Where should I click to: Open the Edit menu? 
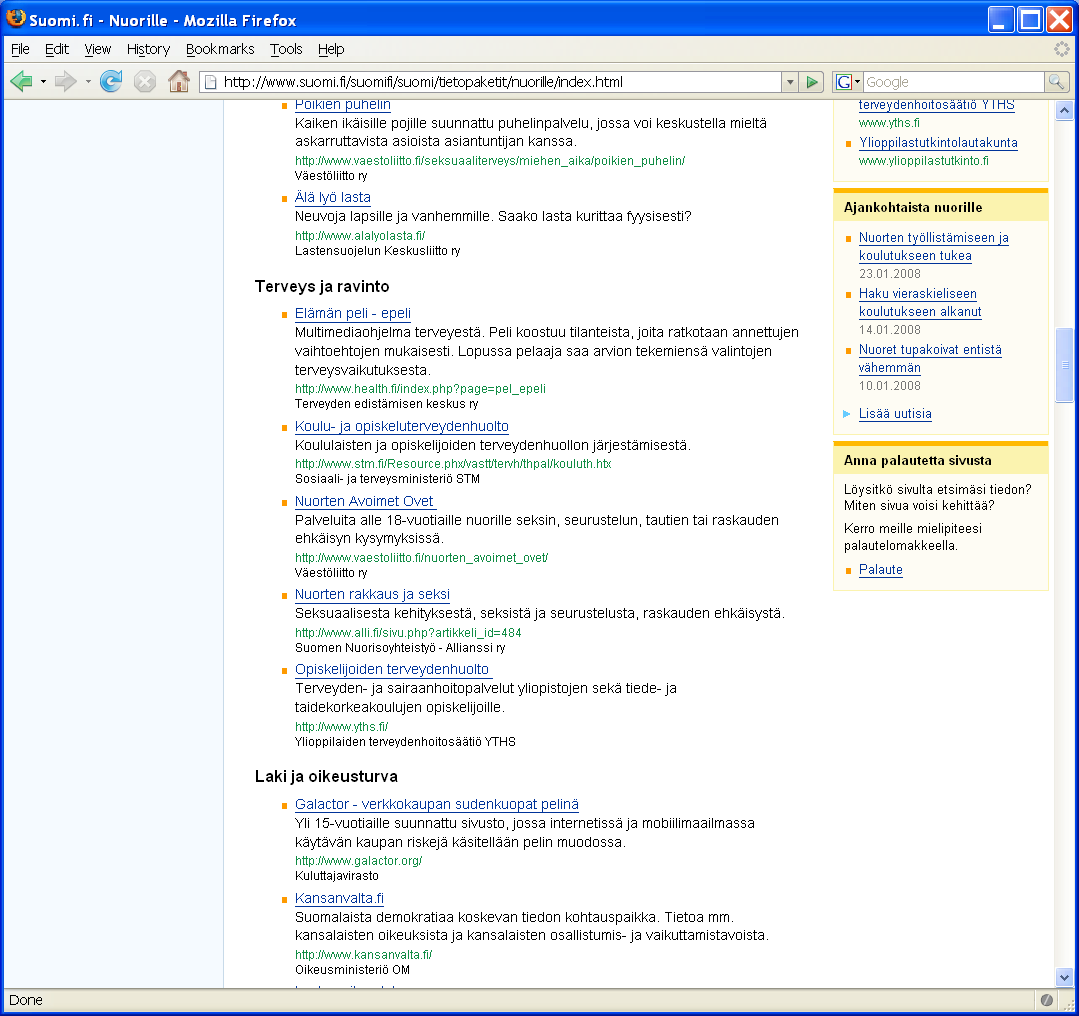(x=56, y=49)
